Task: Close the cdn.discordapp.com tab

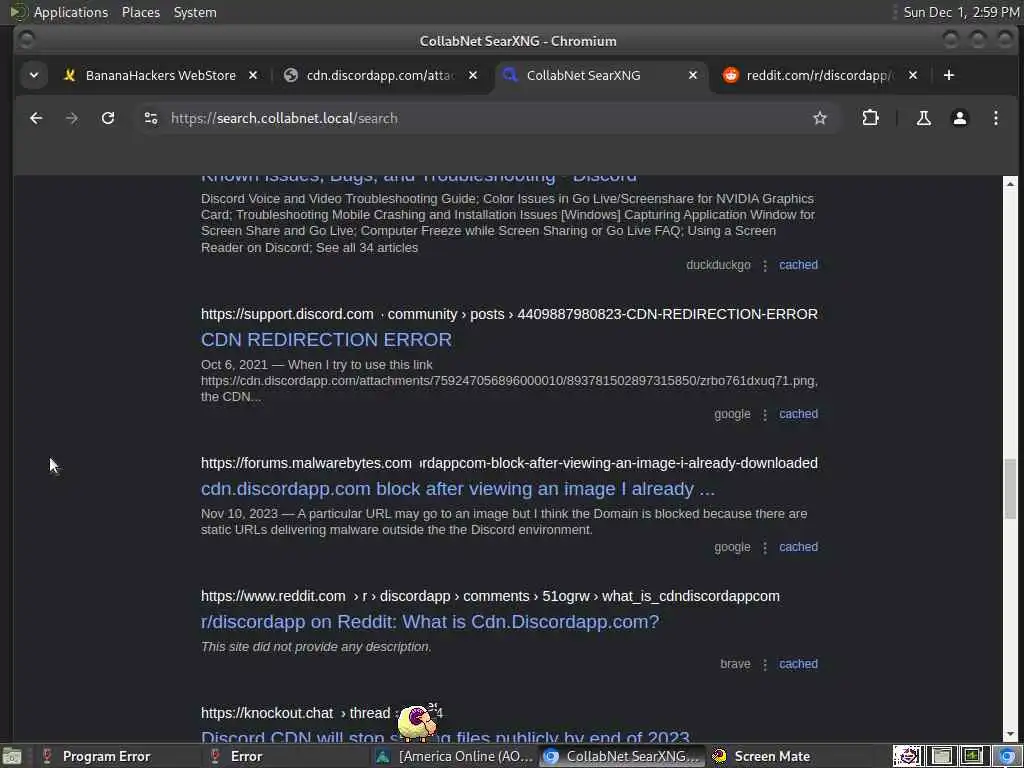Action: (x=473, y=75)
